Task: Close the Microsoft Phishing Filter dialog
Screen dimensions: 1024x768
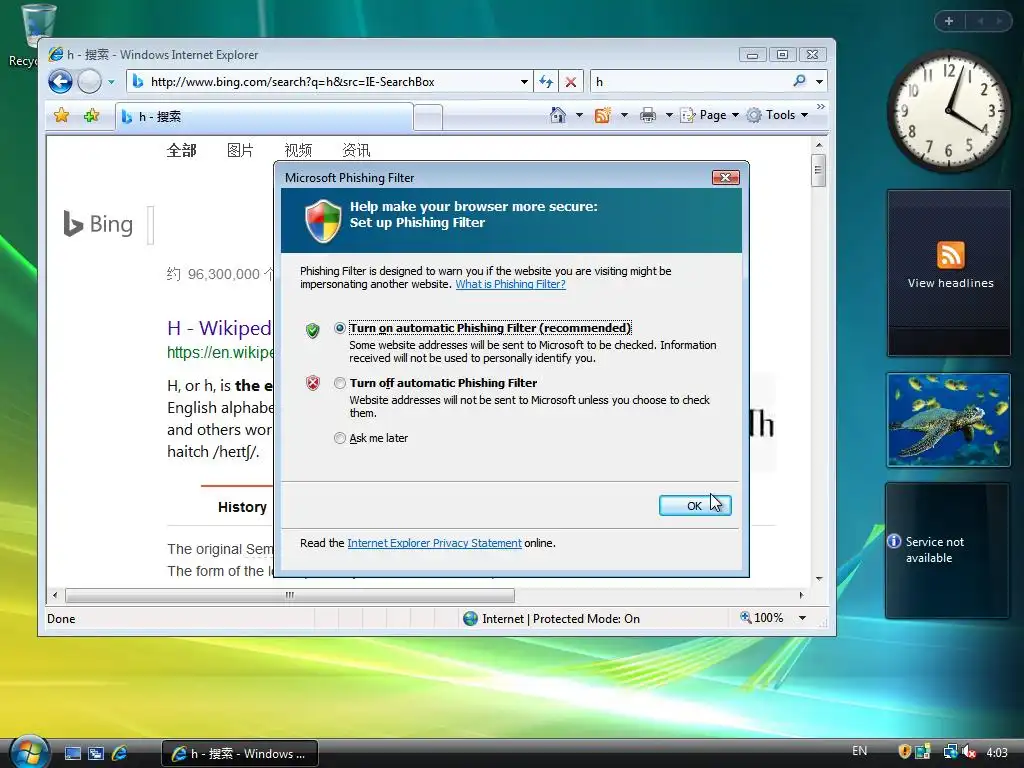Action: pyautogui.click(x=726, y=178)
